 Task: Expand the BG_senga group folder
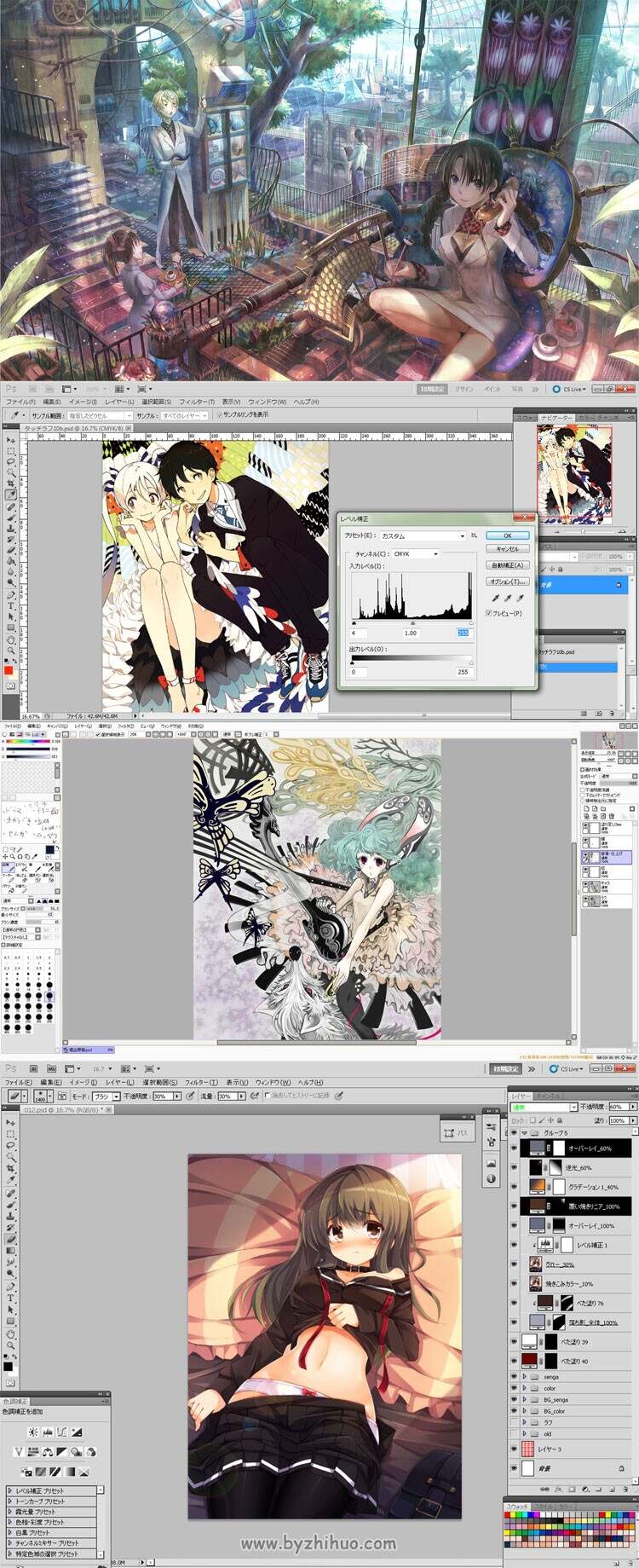tap(524, 1399)
